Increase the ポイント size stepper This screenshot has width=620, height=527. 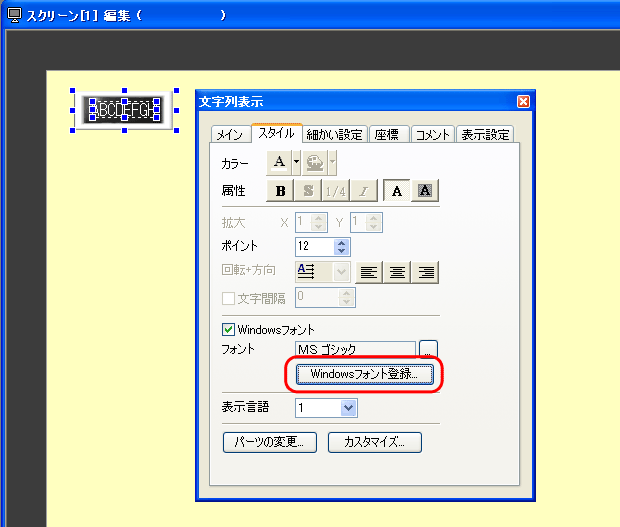[x=342, y=242]
